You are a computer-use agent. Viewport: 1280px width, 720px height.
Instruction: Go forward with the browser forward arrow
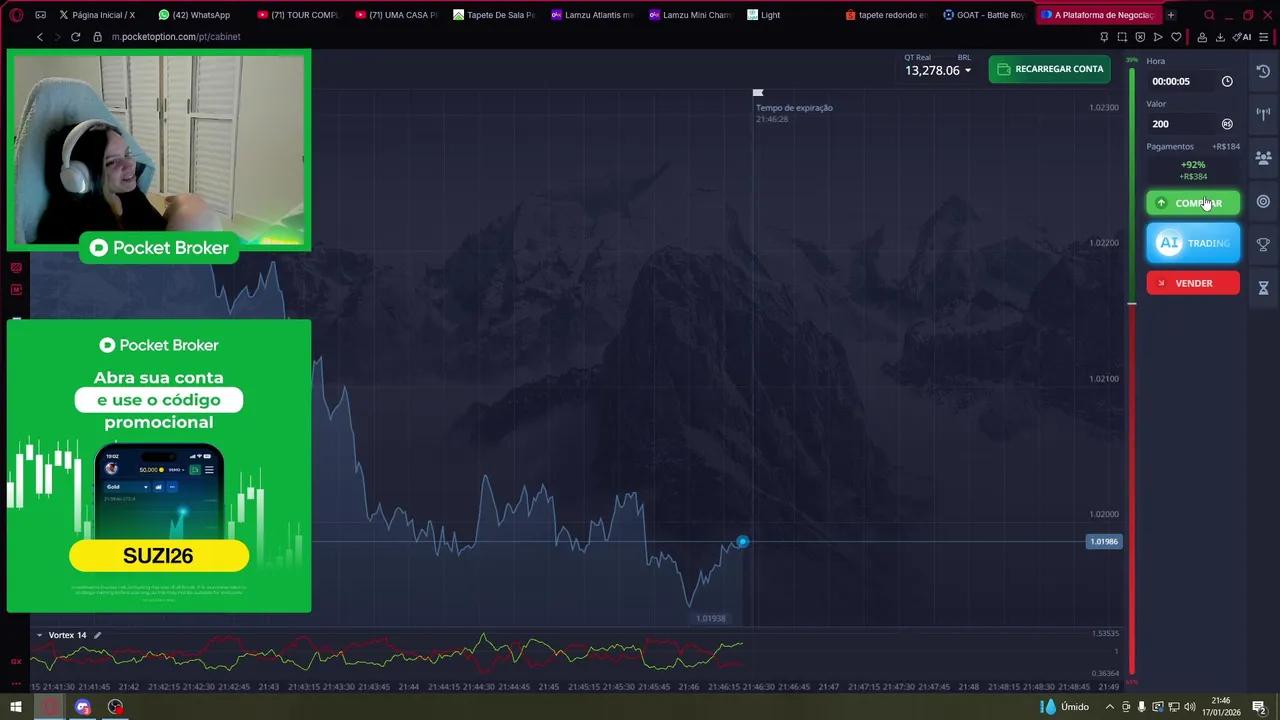(57, 37)
